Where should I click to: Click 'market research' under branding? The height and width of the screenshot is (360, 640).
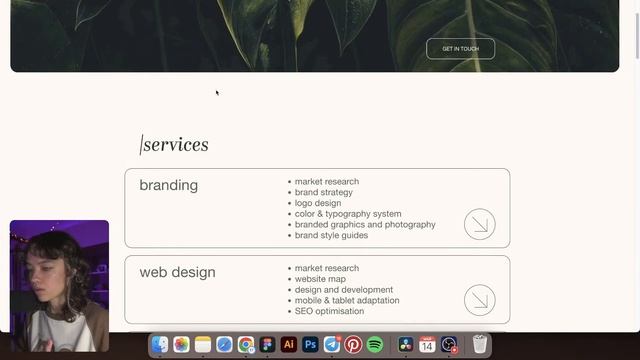point(327,181)
